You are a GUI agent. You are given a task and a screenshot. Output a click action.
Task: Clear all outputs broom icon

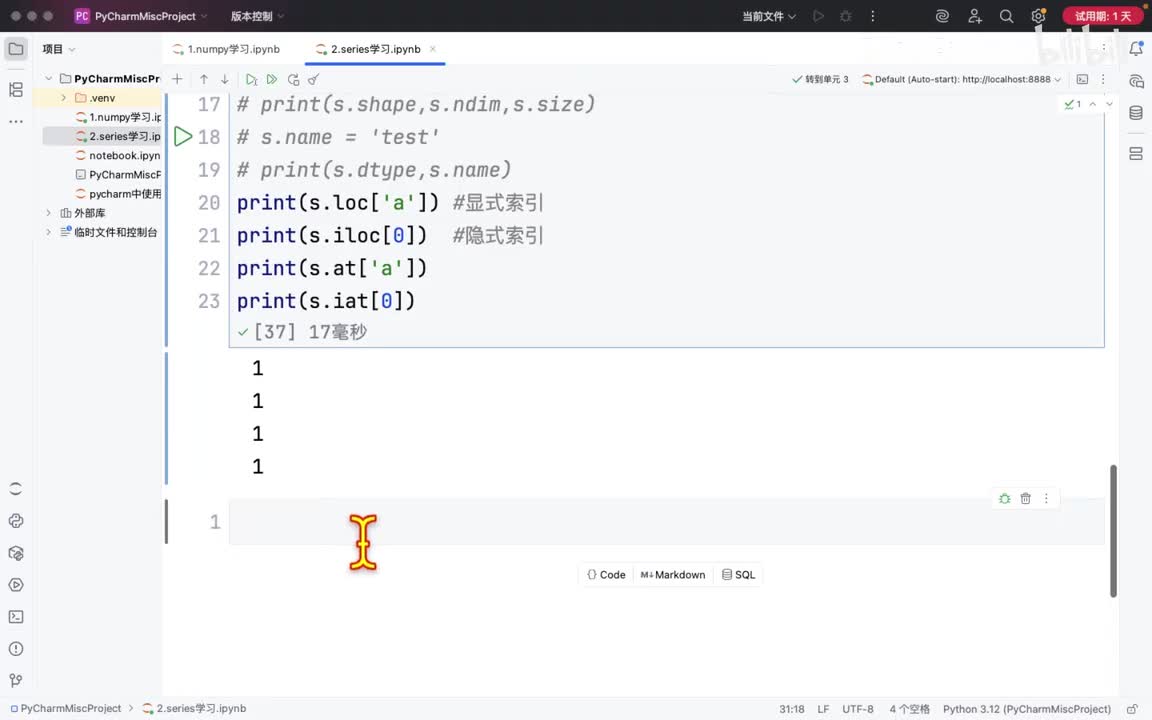coord(314,79)
